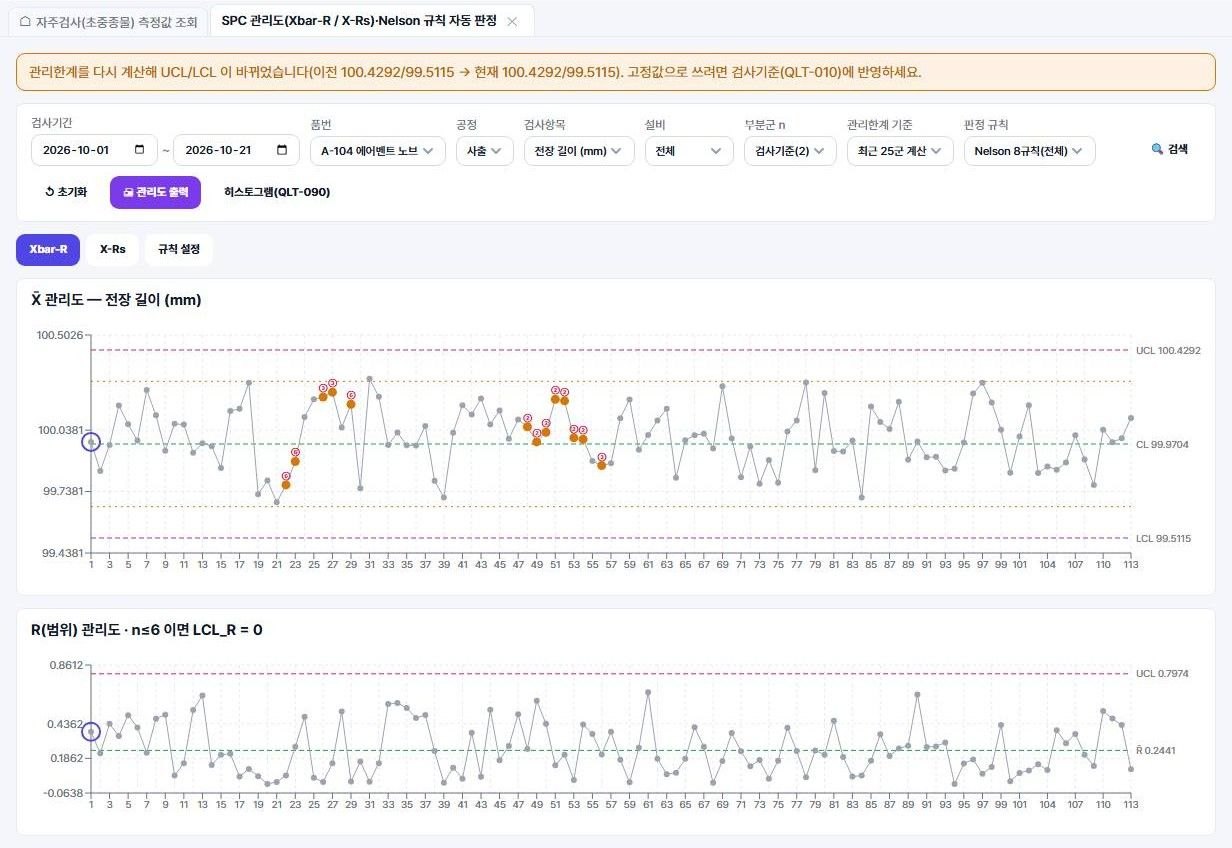Viewport: 1232px width, 848px height.
Task: Run the 검색 search button
Action: [1169, 149]
